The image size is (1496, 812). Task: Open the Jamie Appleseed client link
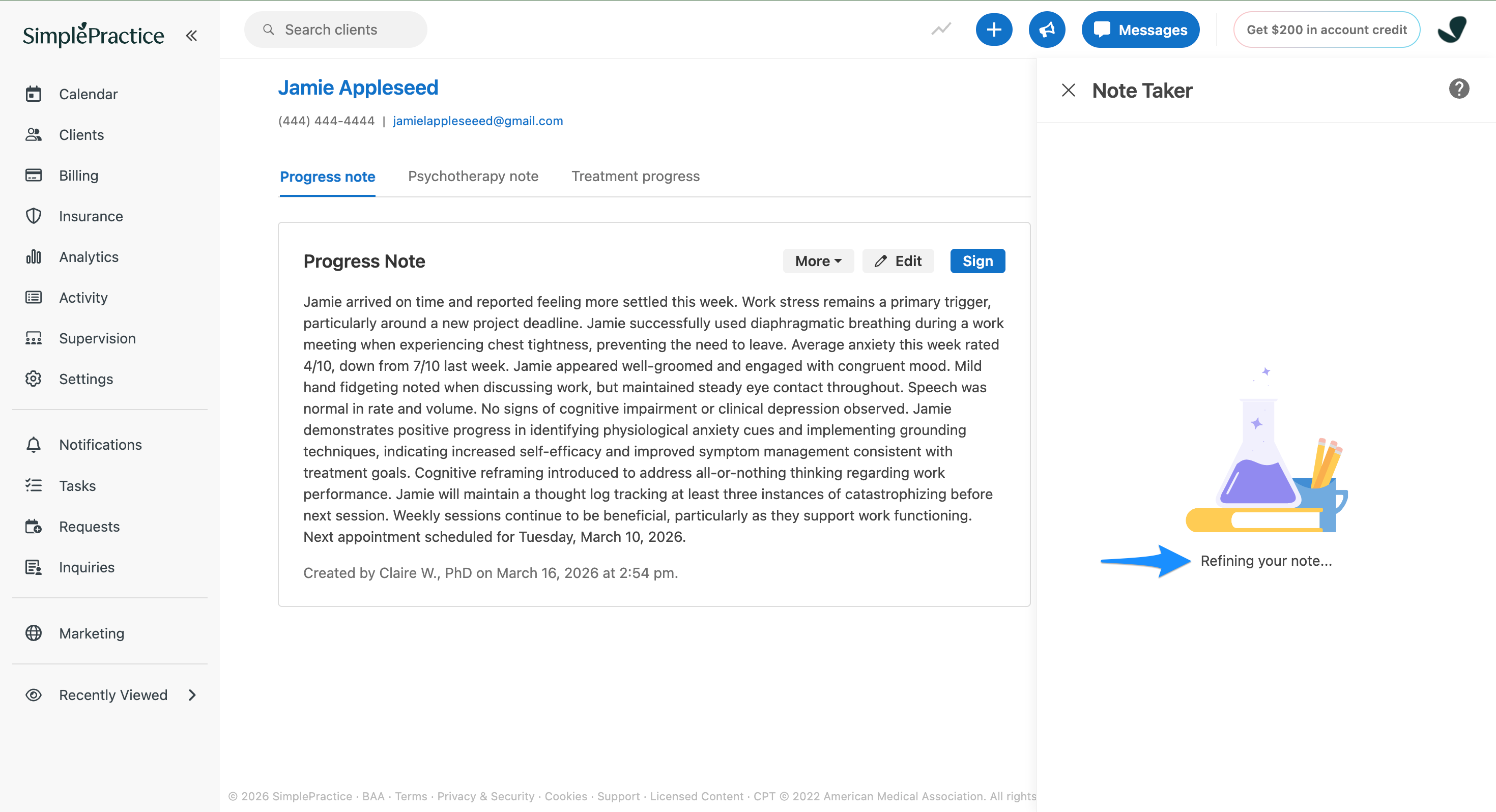pos(358,87)
